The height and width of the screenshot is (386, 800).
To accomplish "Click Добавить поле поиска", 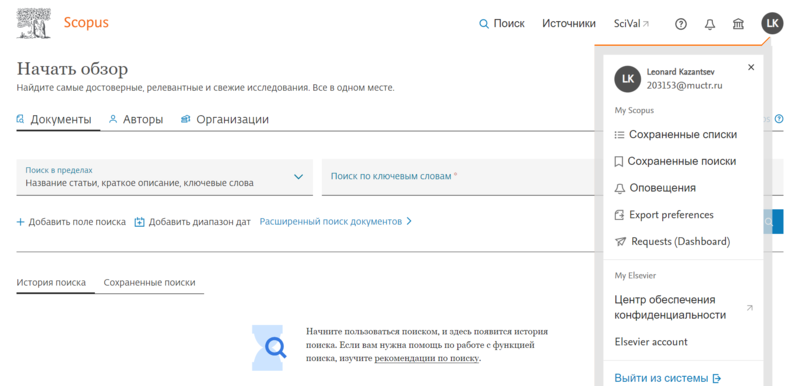I will 71,222.
